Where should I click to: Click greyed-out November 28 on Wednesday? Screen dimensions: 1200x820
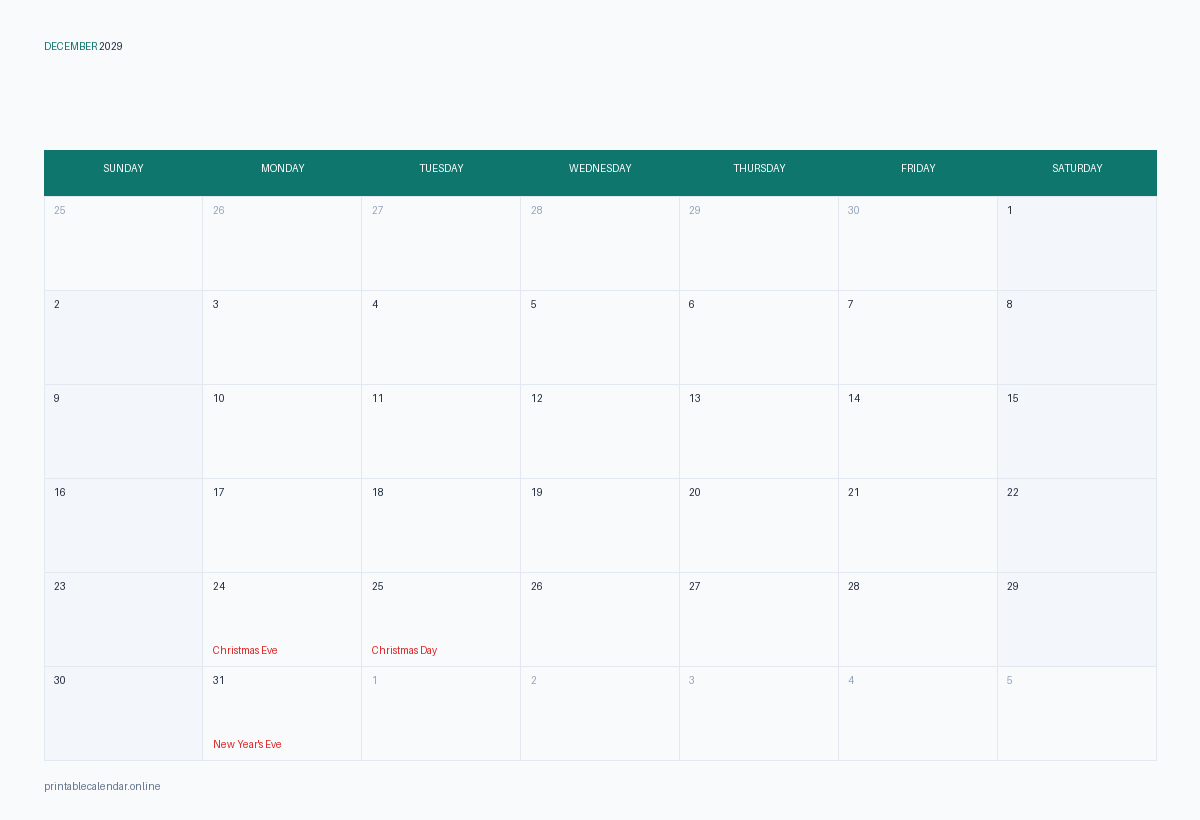tap(600, 243)
